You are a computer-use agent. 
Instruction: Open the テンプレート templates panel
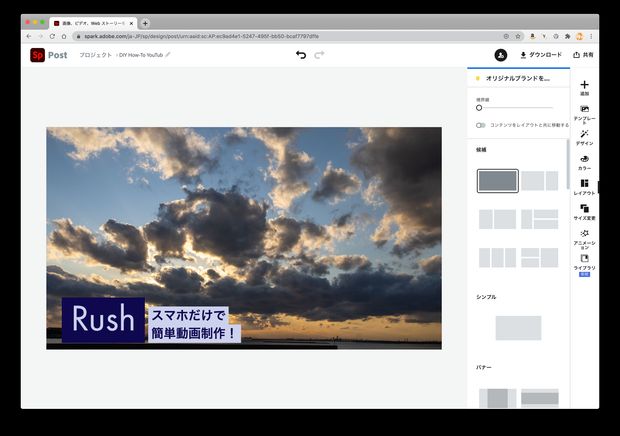(x=584, y=113)
